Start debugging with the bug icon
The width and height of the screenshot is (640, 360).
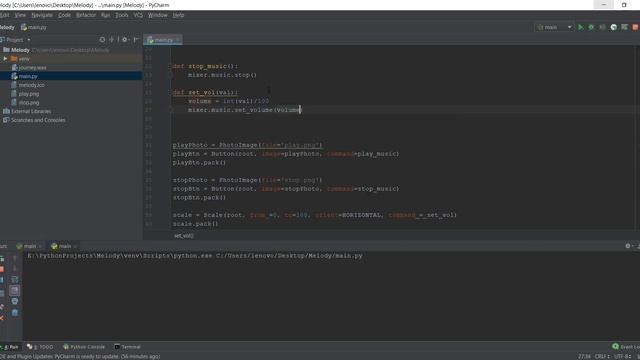coord(591,27)
